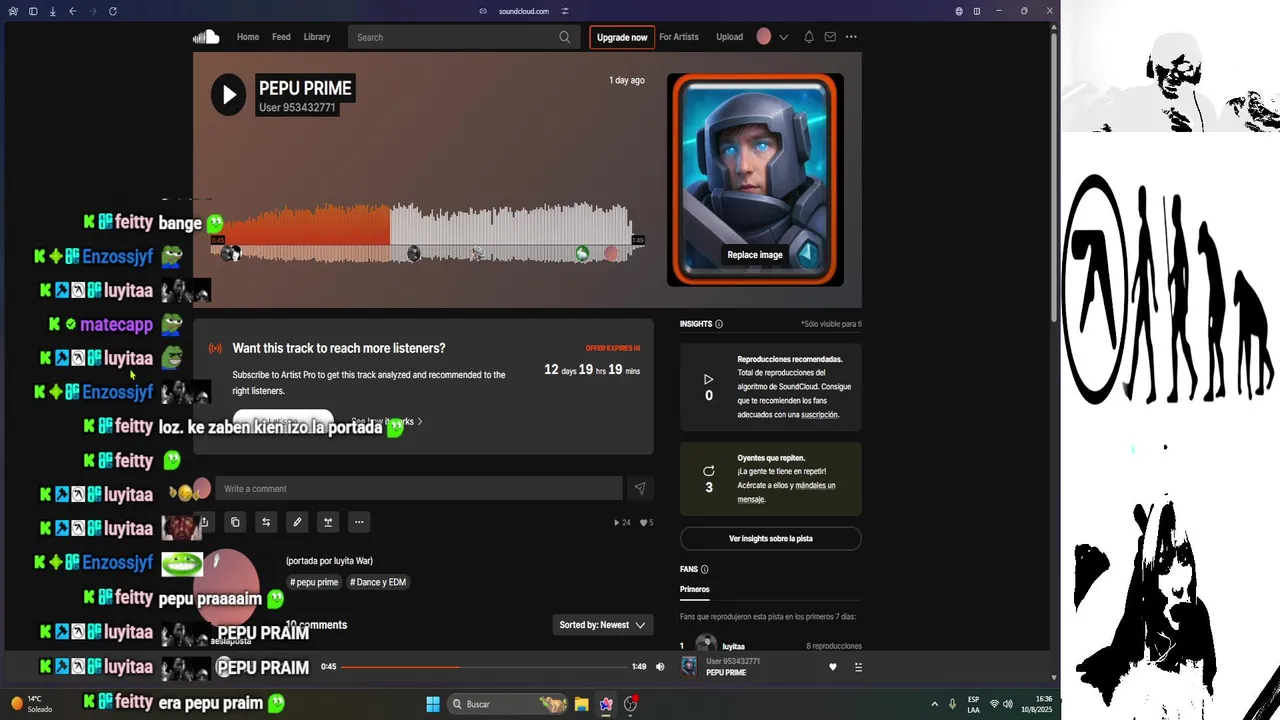Click the taskbar Buscar search box

tap(508, 704)
